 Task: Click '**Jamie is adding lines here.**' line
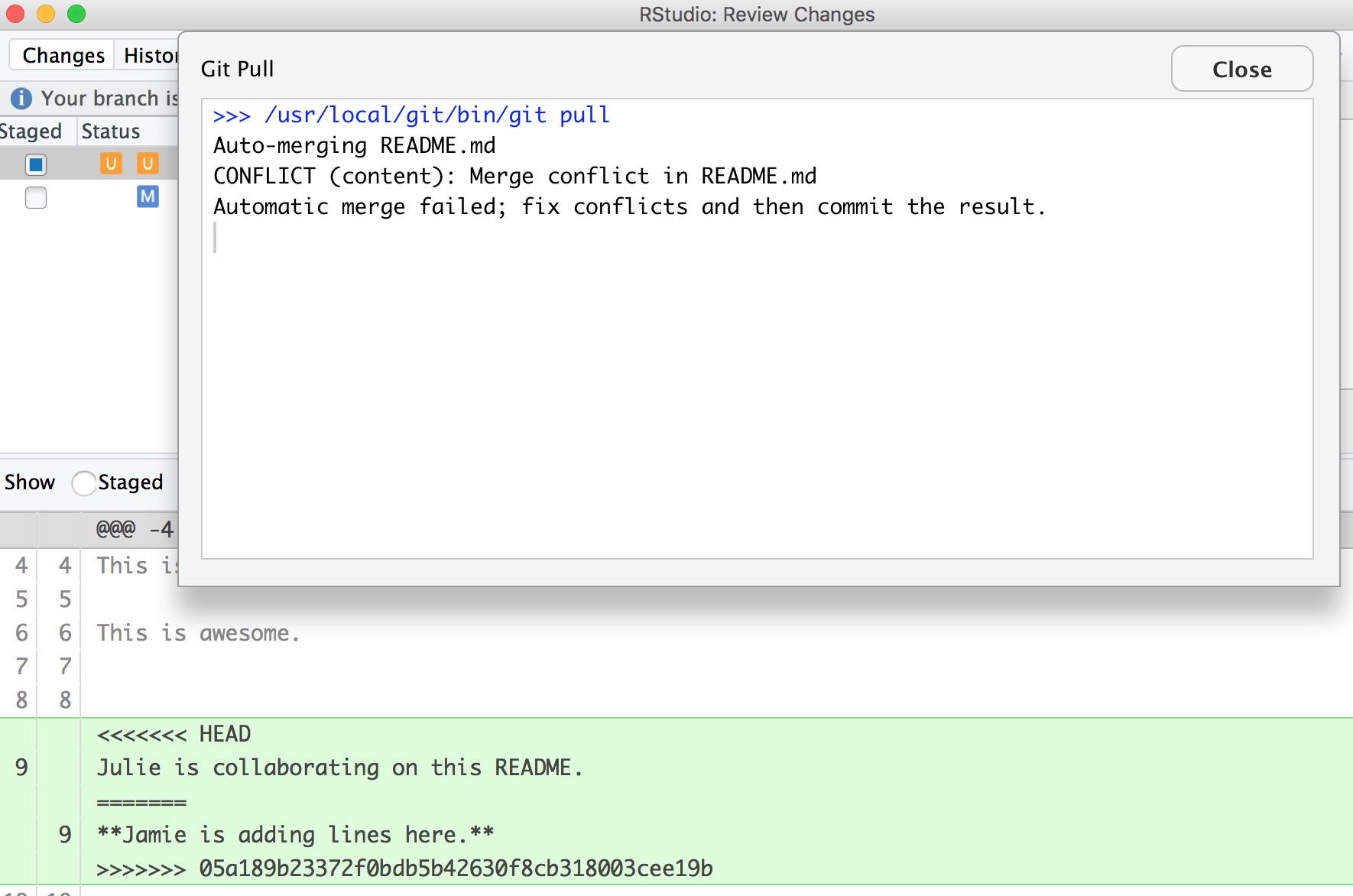click(x=295, y=835)
